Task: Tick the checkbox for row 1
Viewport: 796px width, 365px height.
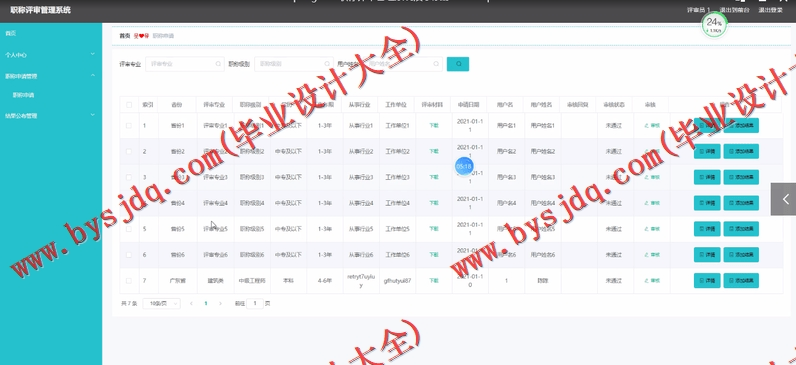Action: coord(129,125)
